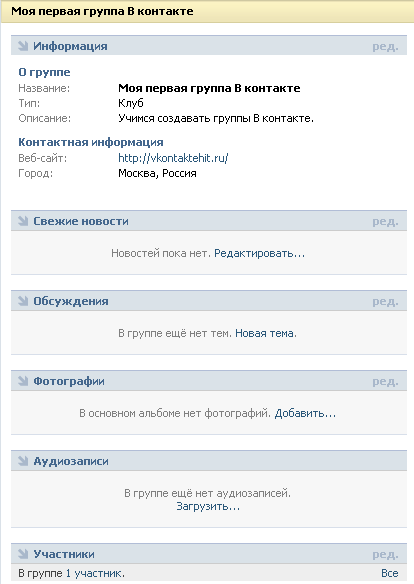414x584 pixels.
Task: Click ред. in the Обсуждения header
Action: [x=385, y=301]
